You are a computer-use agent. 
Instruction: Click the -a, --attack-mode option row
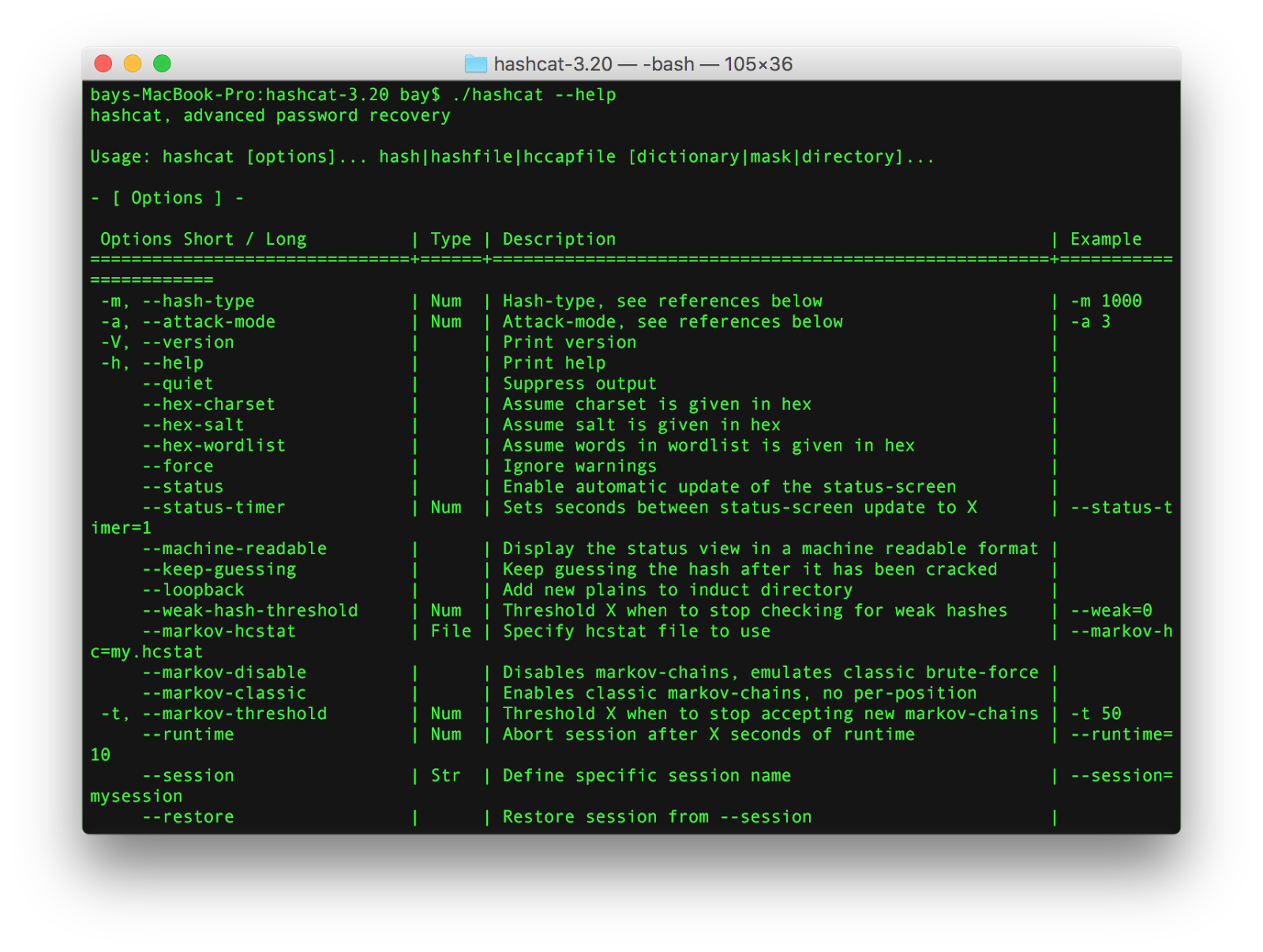(x=186, y=321)
